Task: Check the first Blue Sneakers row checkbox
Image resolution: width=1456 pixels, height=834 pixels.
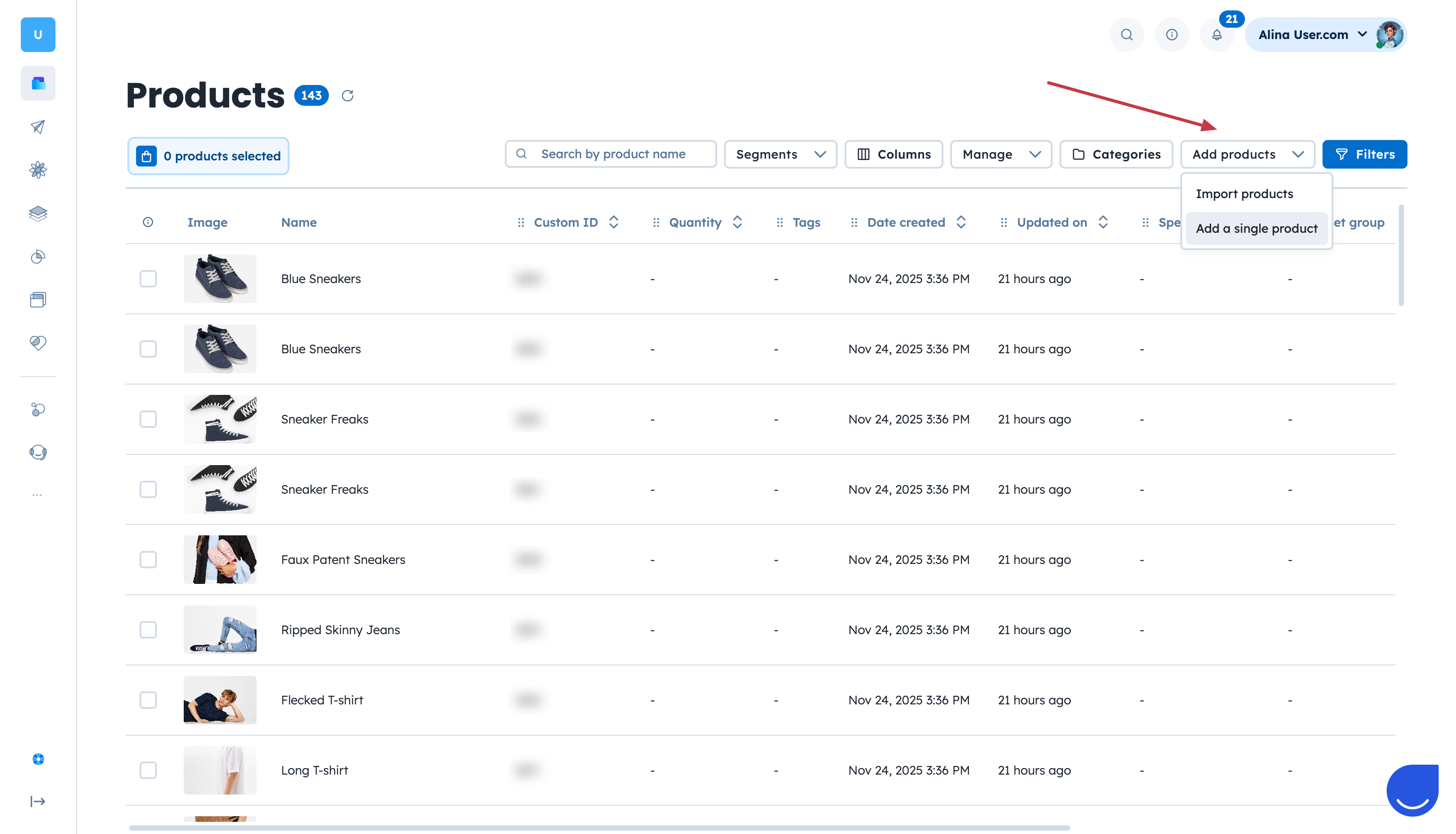Action: click(148, 279)
